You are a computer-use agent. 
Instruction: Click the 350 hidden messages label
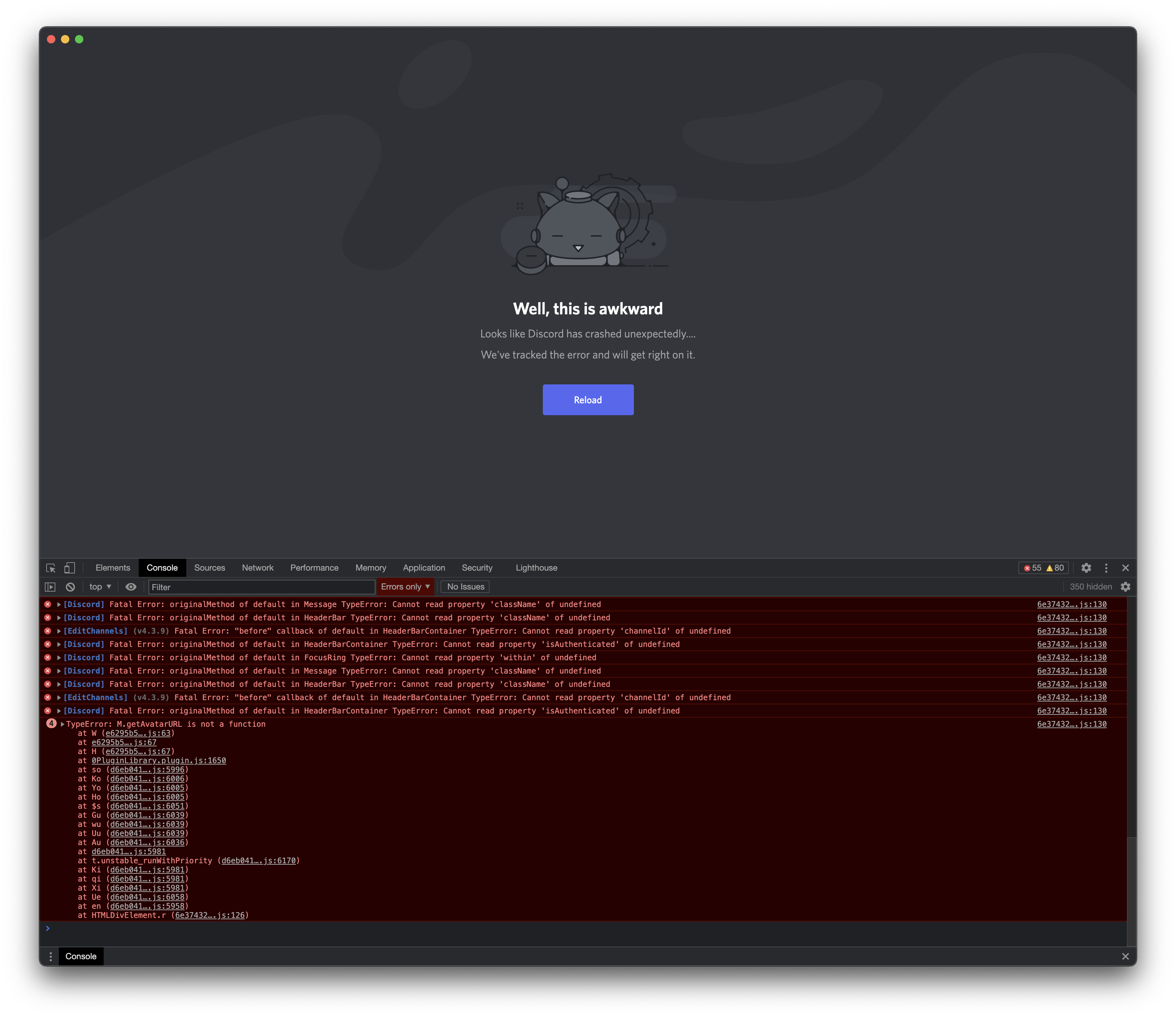click(1090, 587)
